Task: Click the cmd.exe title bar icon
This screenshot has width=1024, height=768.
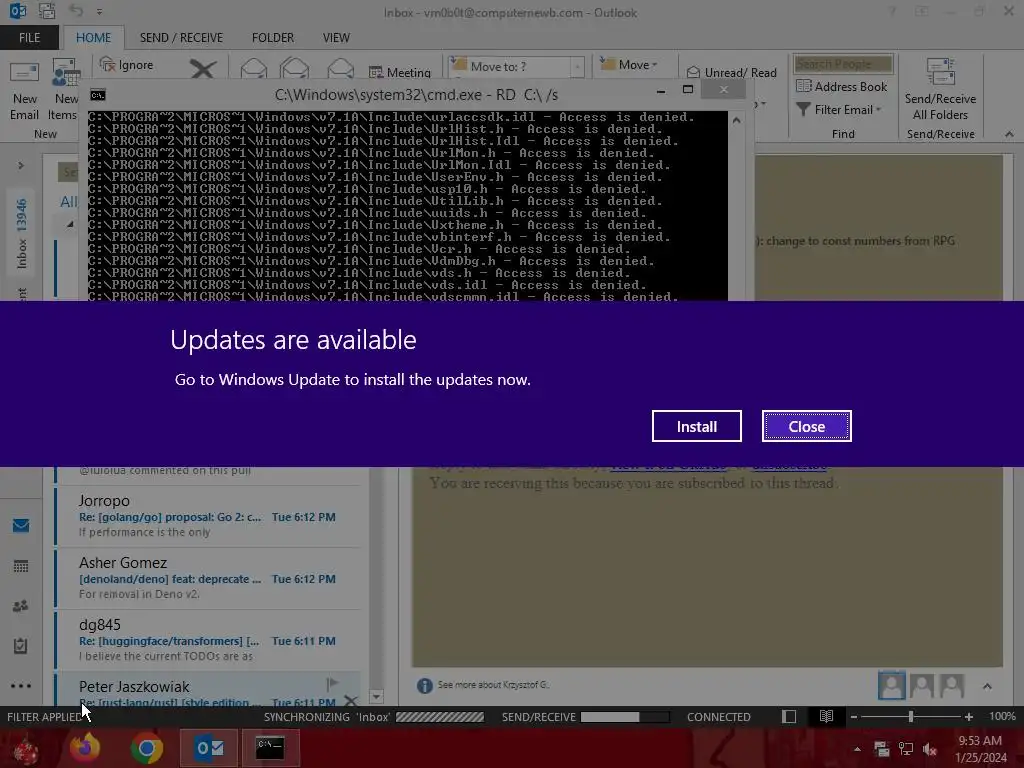Action: (x=98, y=95)
